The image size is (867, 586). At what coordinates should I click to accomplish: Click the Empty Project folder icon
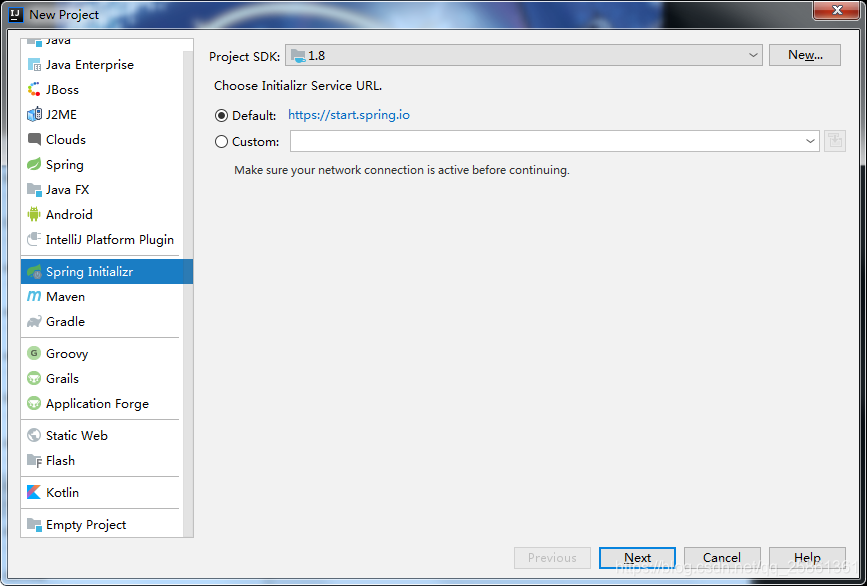coord(34,524)
